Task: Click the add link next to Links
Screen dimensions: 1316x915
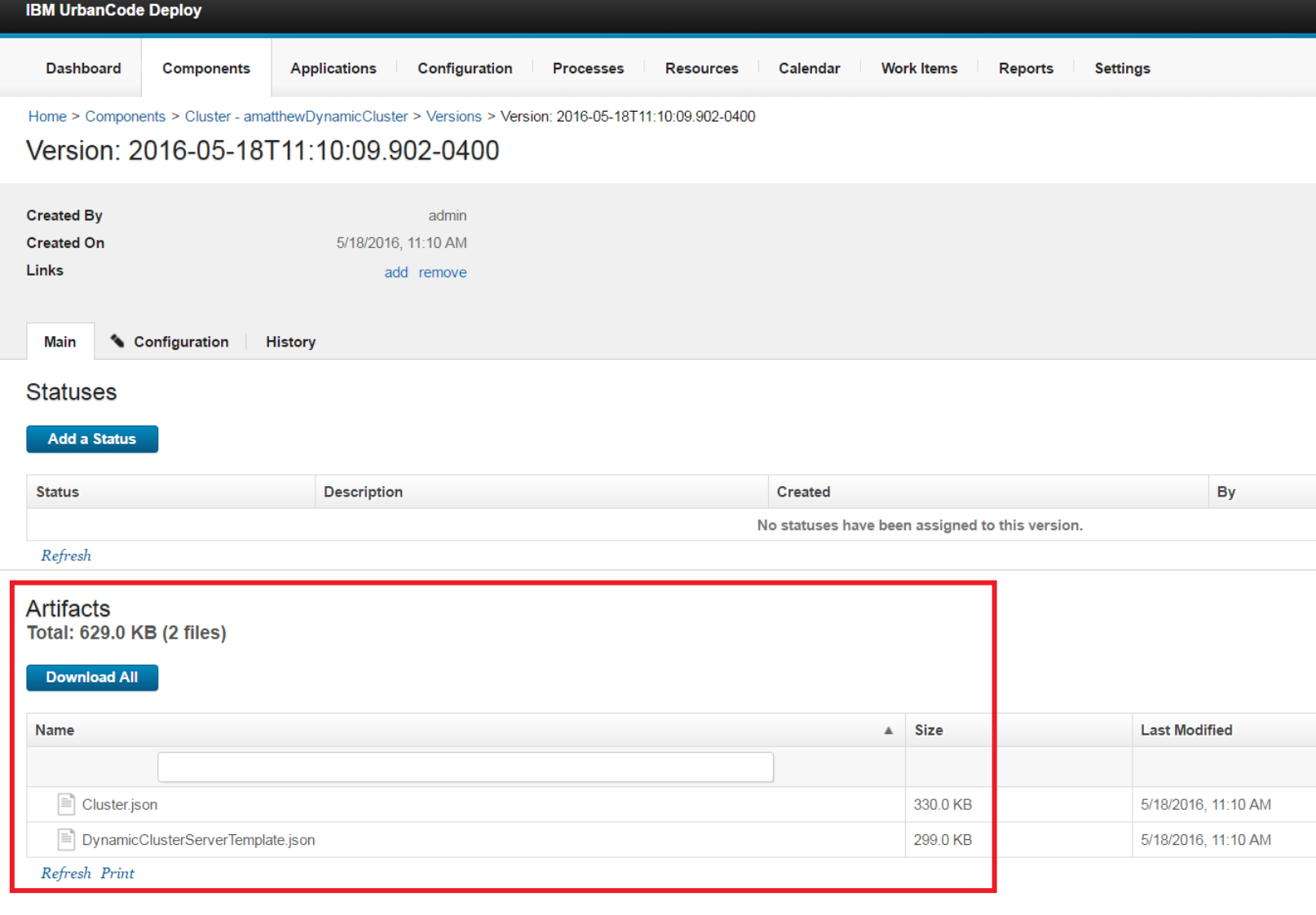Action: [x=395, y=272]
